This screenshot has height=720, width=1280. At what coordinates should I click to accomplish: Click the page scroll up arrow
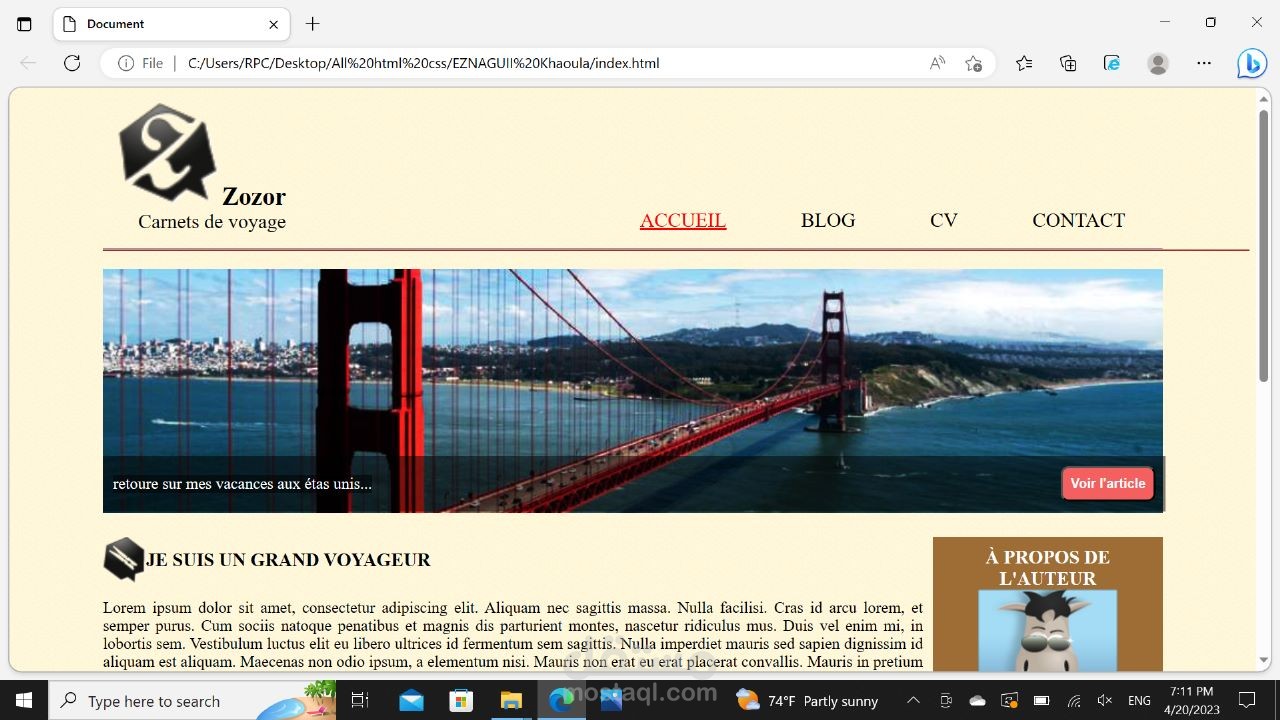point(1264,99)
